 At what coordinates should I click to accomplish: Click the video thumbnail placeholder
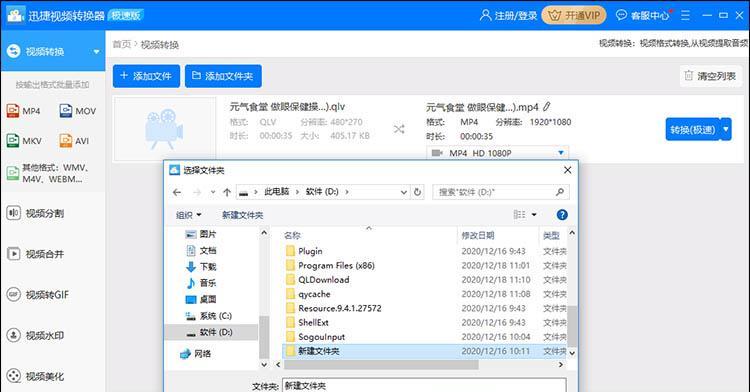click(165, 129)
